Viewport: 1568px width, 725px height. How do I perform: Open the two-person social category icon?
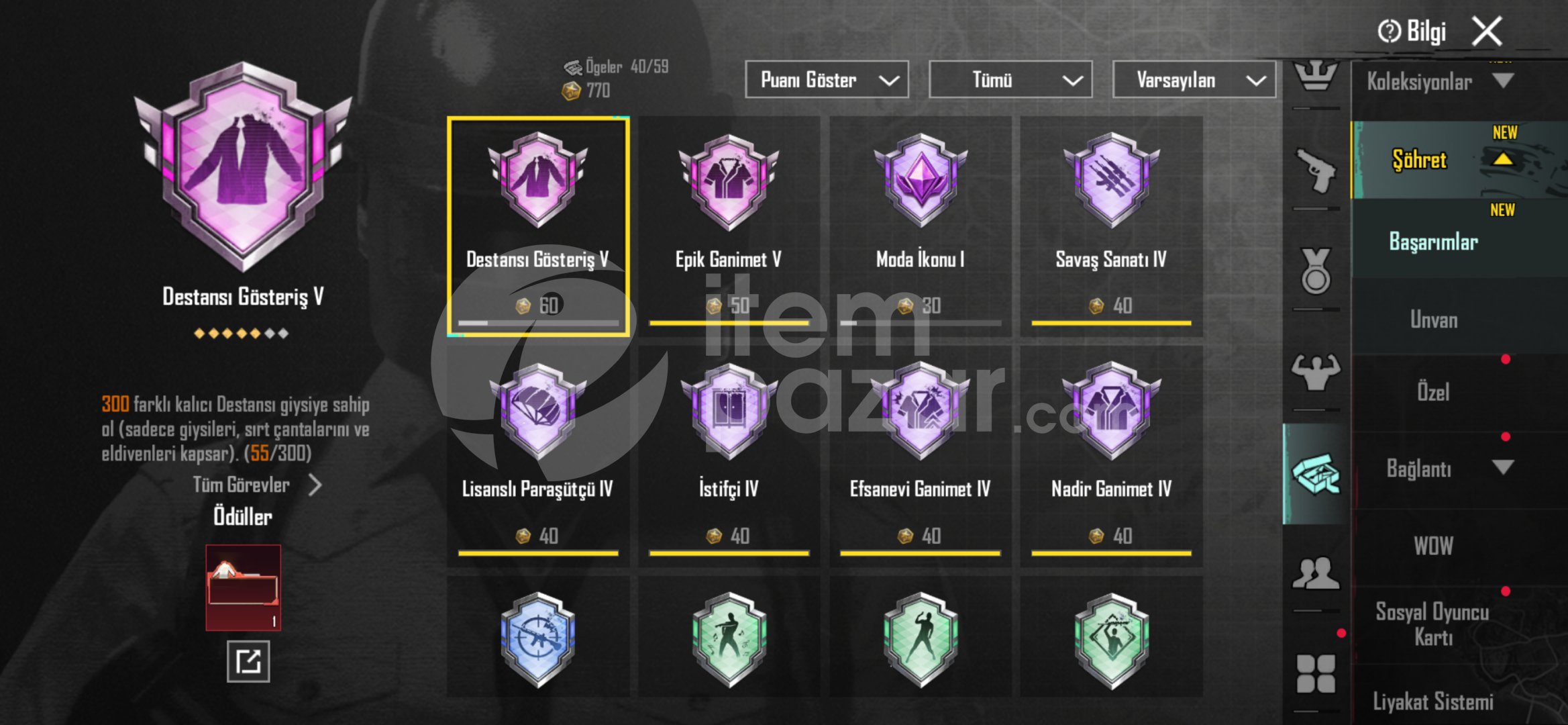(x=1316, y=573)
